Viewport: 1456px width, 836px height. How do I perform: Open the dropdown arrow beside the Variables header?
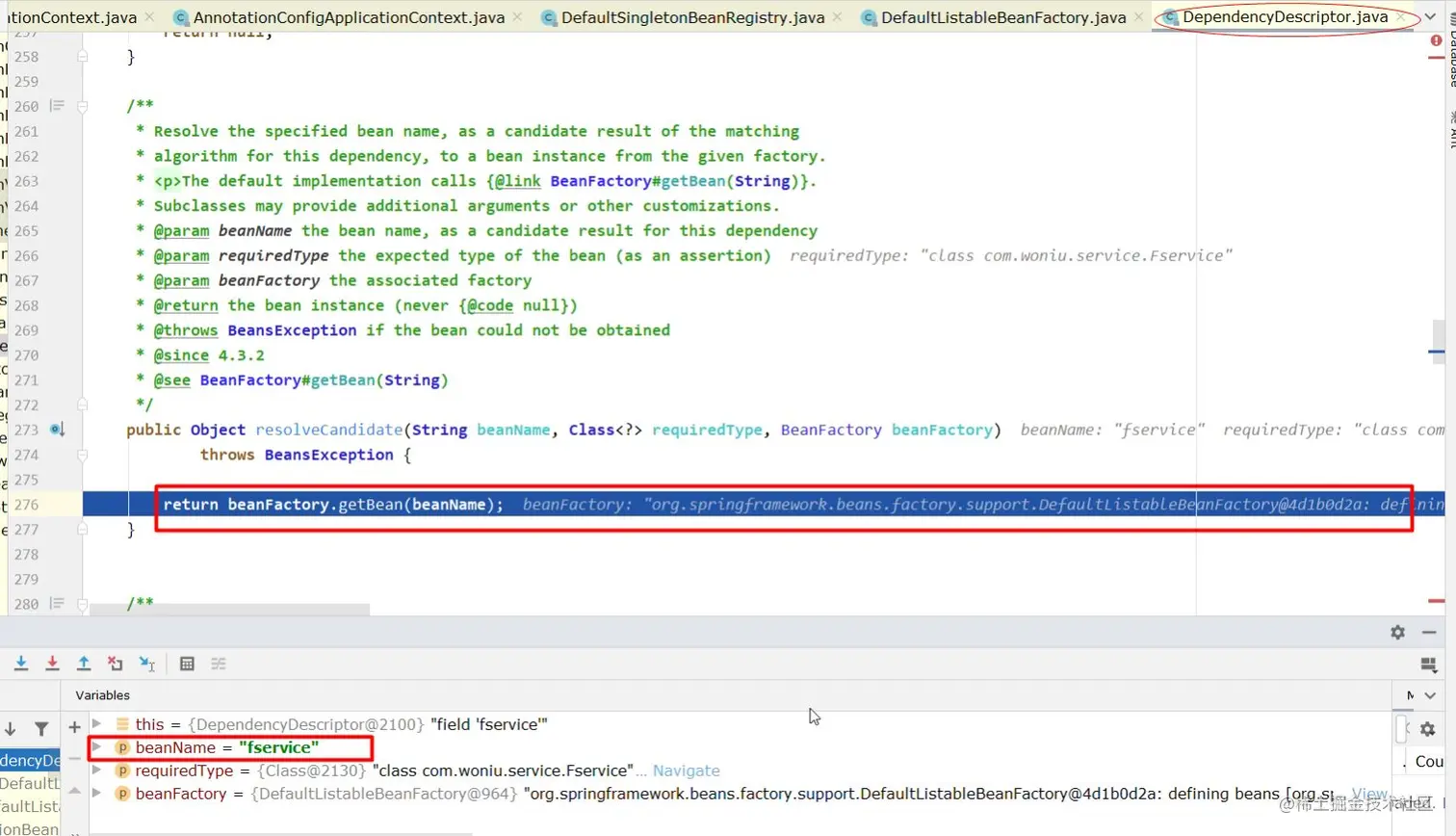1430,695
